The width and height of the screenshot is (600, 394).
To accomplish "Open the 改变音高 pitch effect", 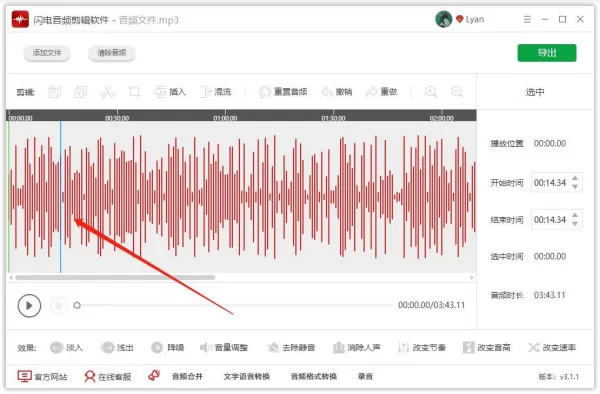I will click(486, 347).
